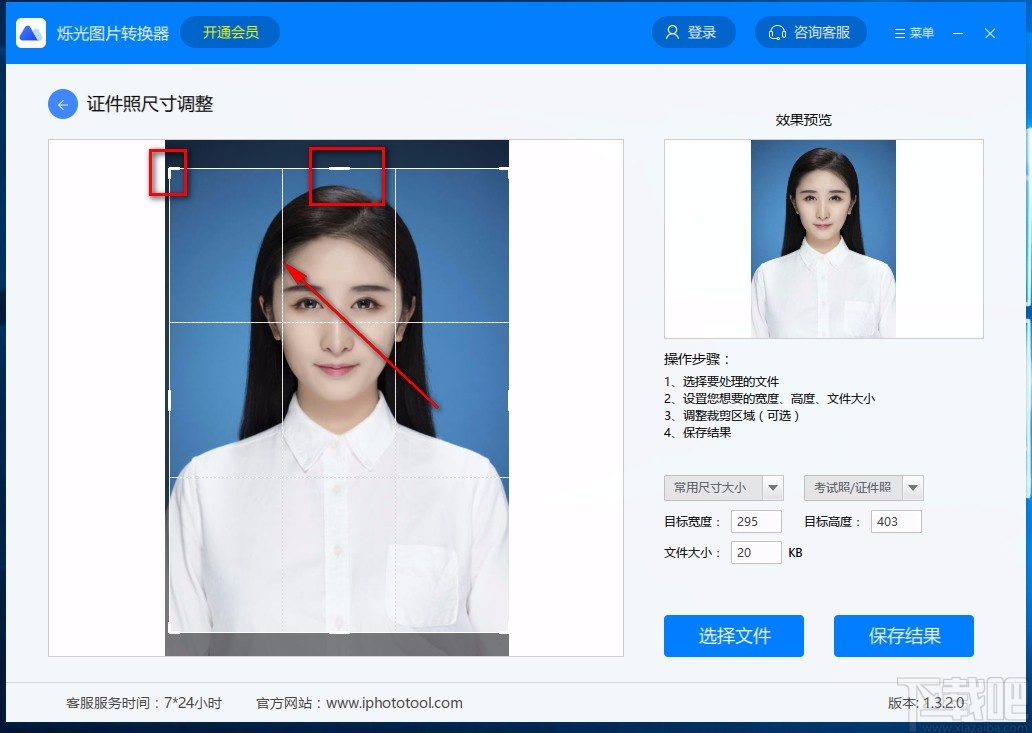Image resolution: width=1032 pixels, height=733 pixels.
Task: Click the 选择文件 file selection button
Action: [734, 635]
